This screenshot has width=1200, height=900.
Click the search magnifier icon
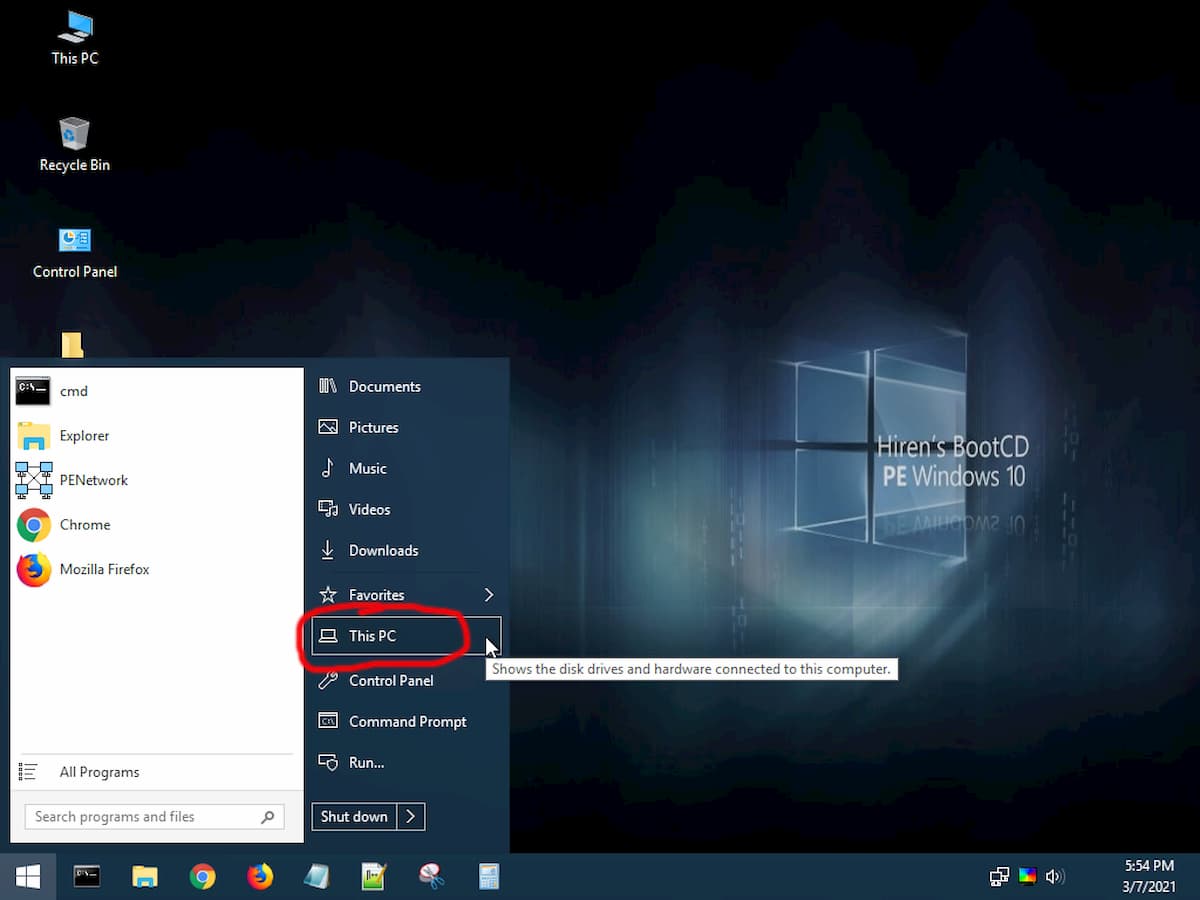click(268, 817)
